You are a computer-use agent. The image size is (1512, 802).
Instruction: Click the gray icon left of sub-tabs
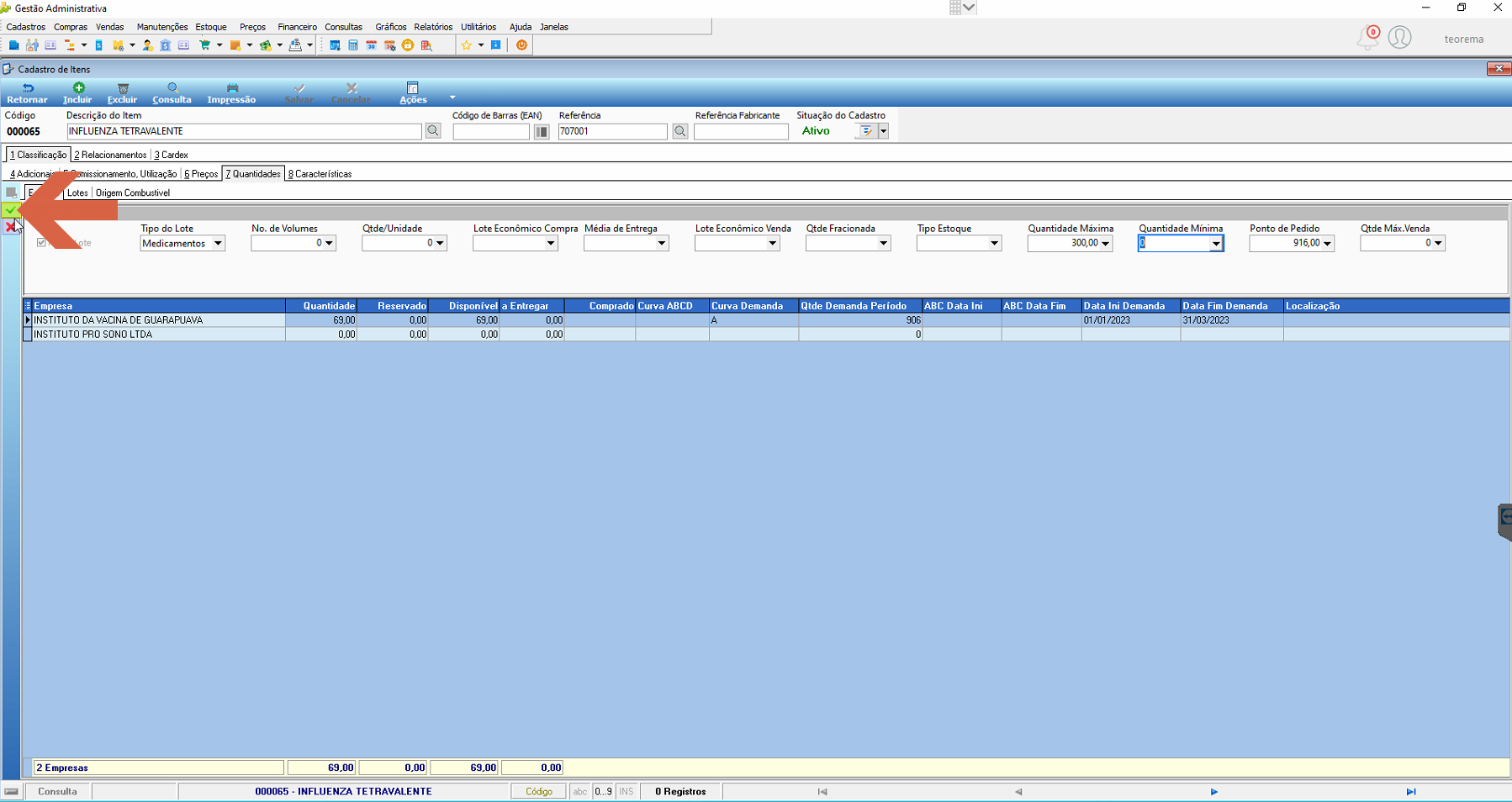pyautogui.click(x=11, y=193)
